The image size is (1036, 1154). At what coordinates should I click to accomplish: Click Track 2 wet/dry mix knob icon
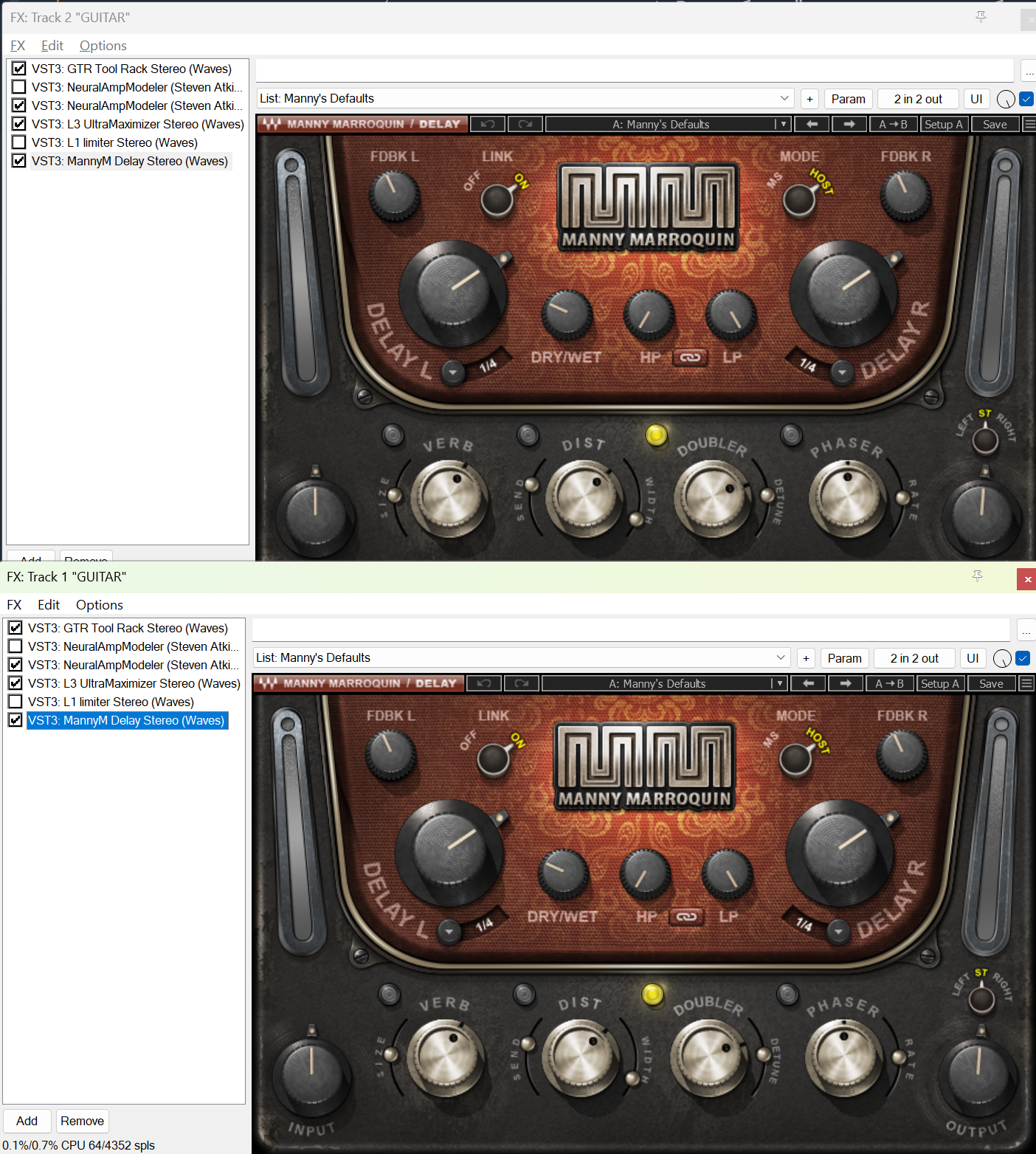pyautogui.click(x=1006, y=99)
